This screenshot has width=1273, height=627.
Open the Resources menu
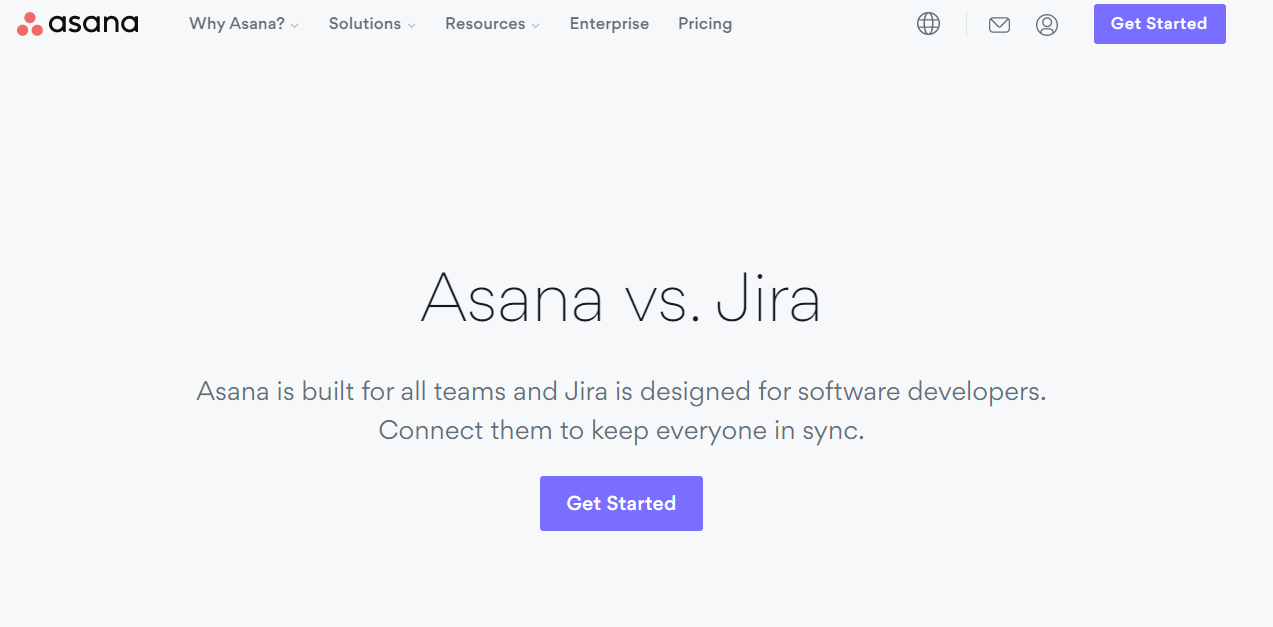coord(485,24)
